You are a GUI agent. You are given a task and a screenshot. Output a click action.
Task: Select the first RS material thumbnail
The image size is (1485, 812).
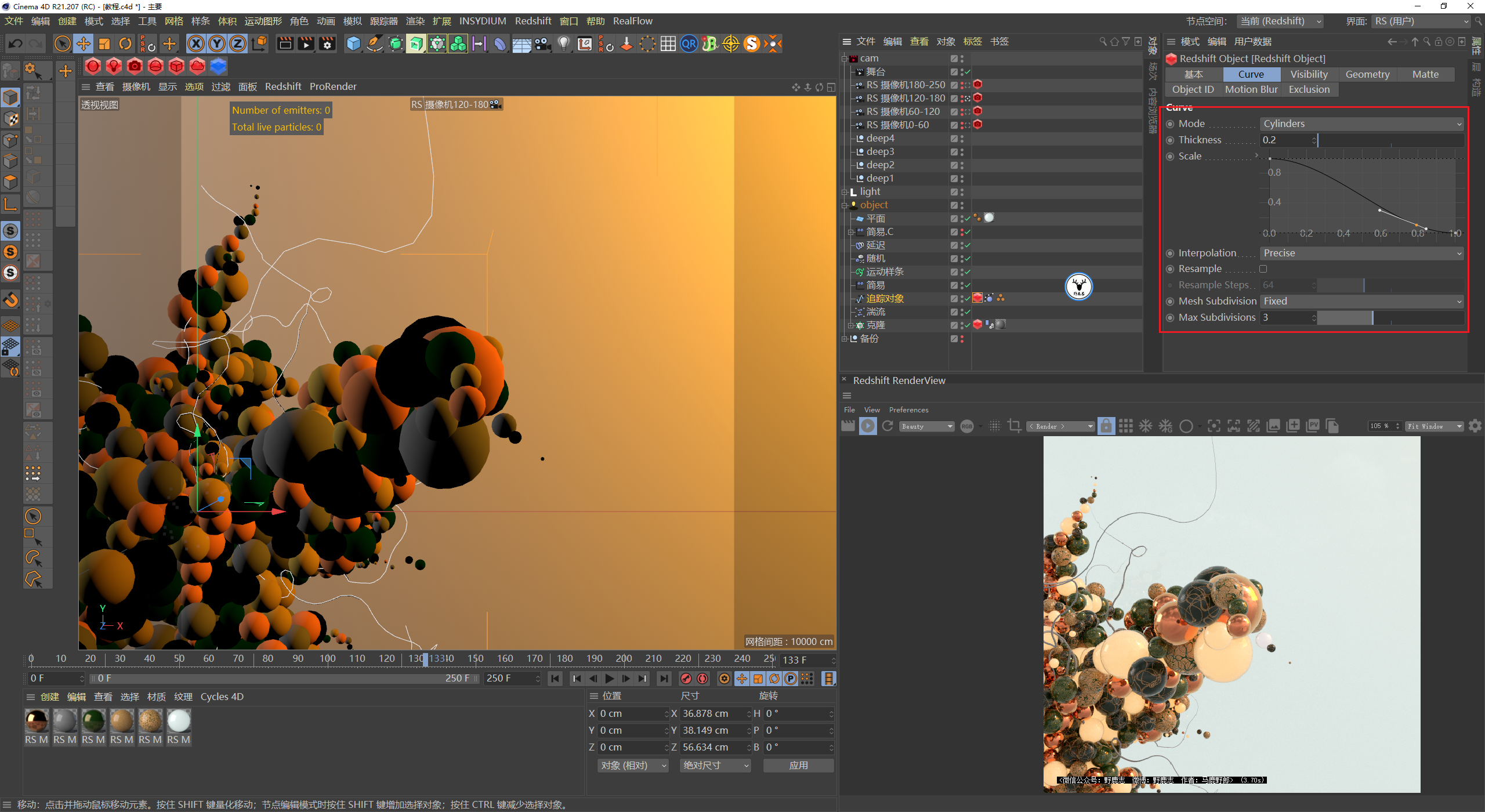[x=37, y=722]
